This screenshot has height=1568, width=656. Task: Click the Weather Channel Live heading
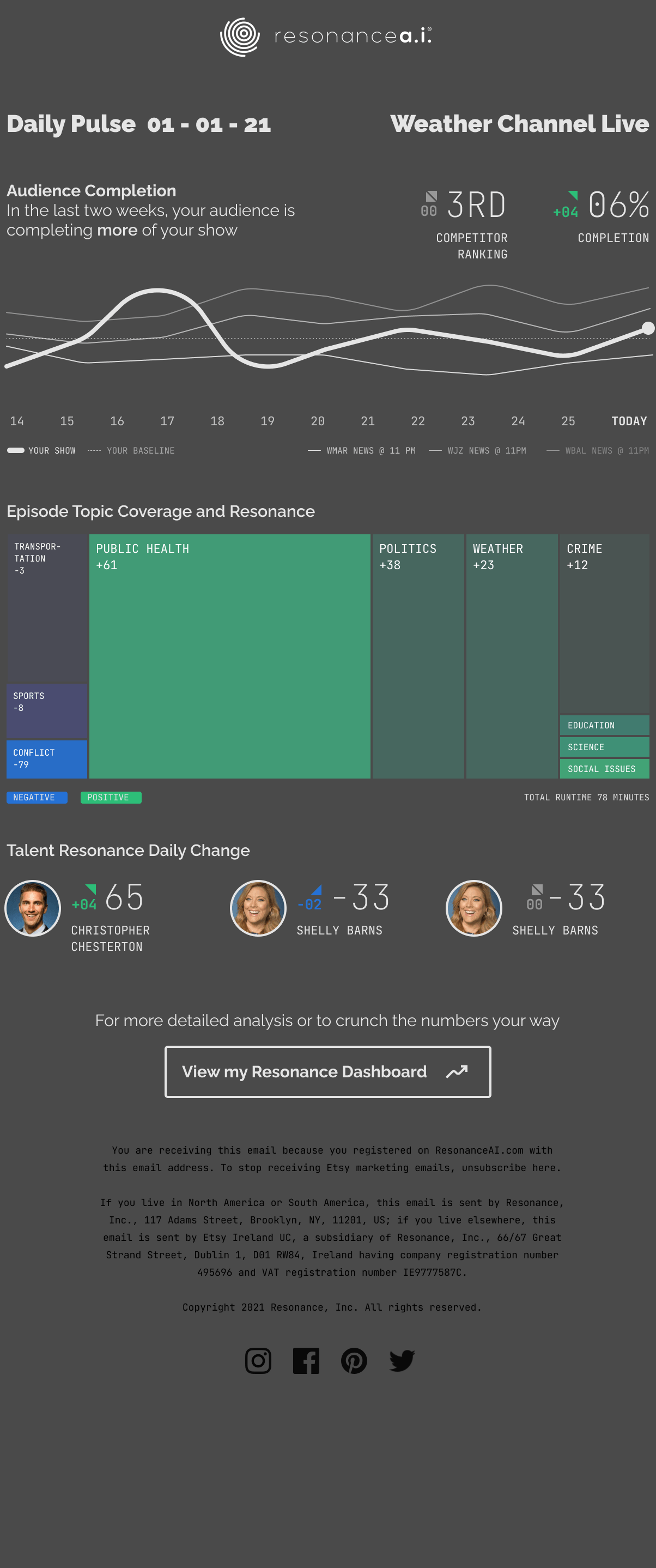(520, 124)
